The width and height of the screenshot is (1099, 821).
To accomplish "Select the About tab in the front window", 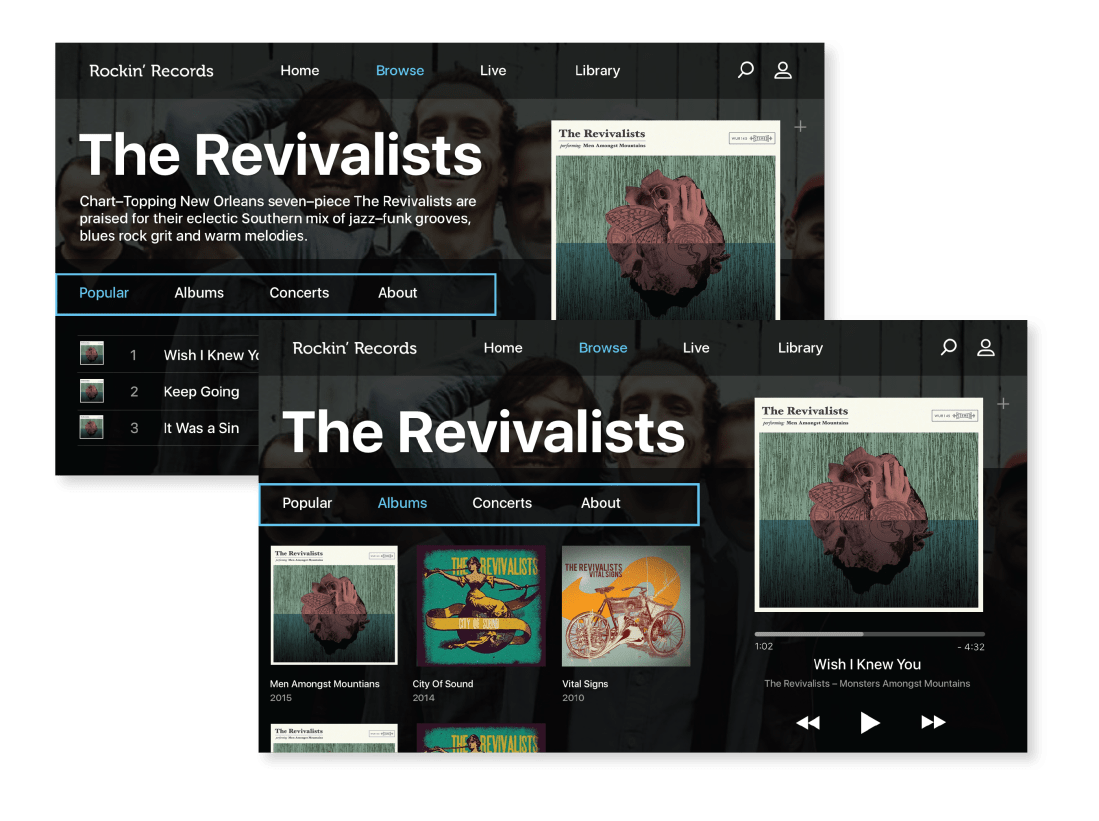I will click(x=600, y=503).
